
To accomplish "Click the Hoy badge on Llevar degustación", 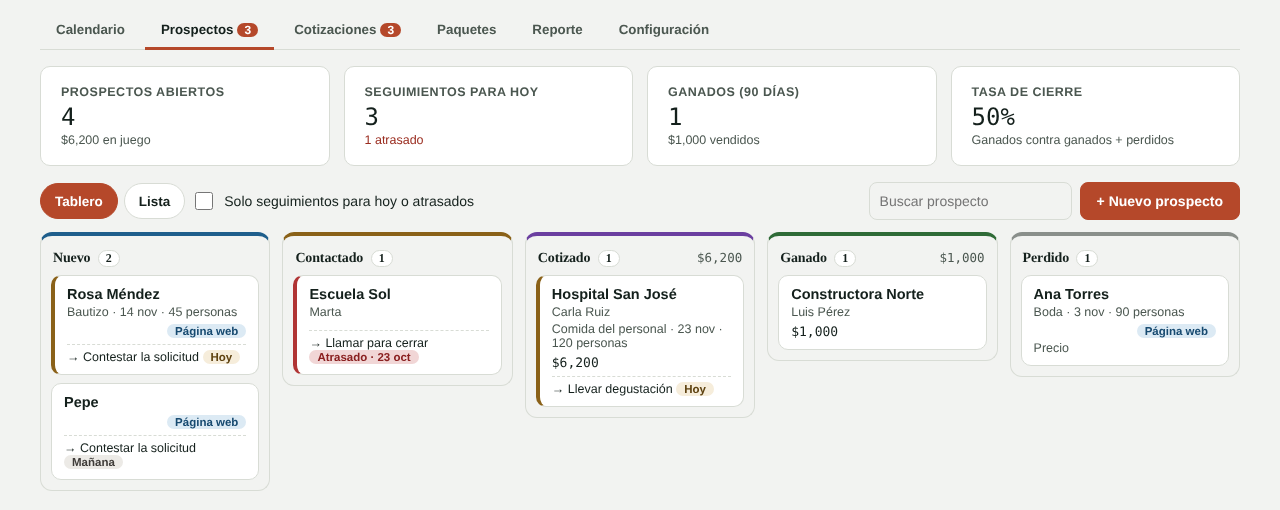I will pos(695,389).
